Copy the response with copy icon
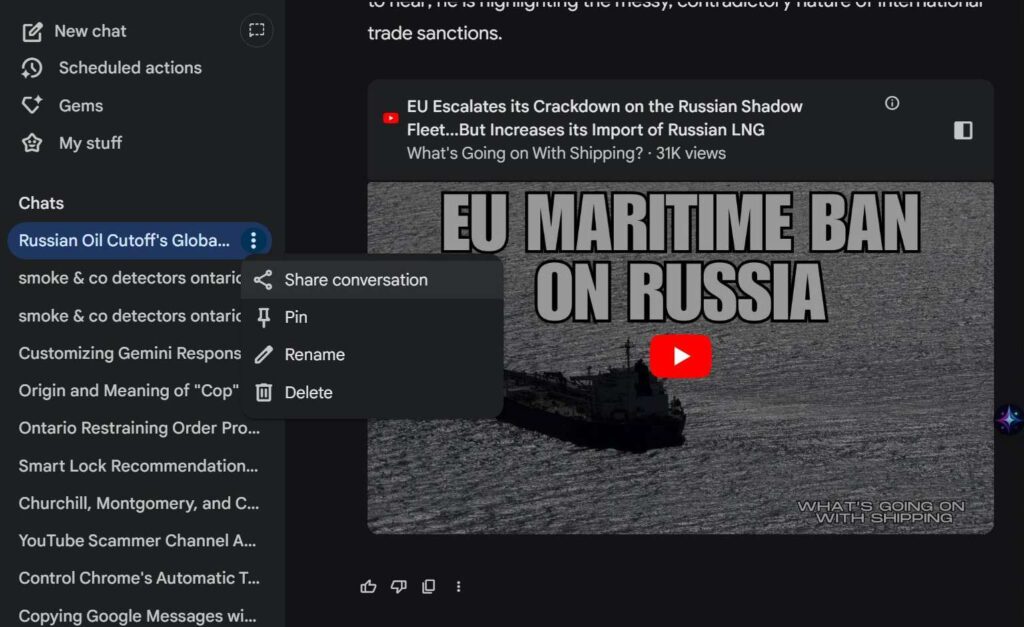This screenshot has width=1024, height=627. point(428,587)
